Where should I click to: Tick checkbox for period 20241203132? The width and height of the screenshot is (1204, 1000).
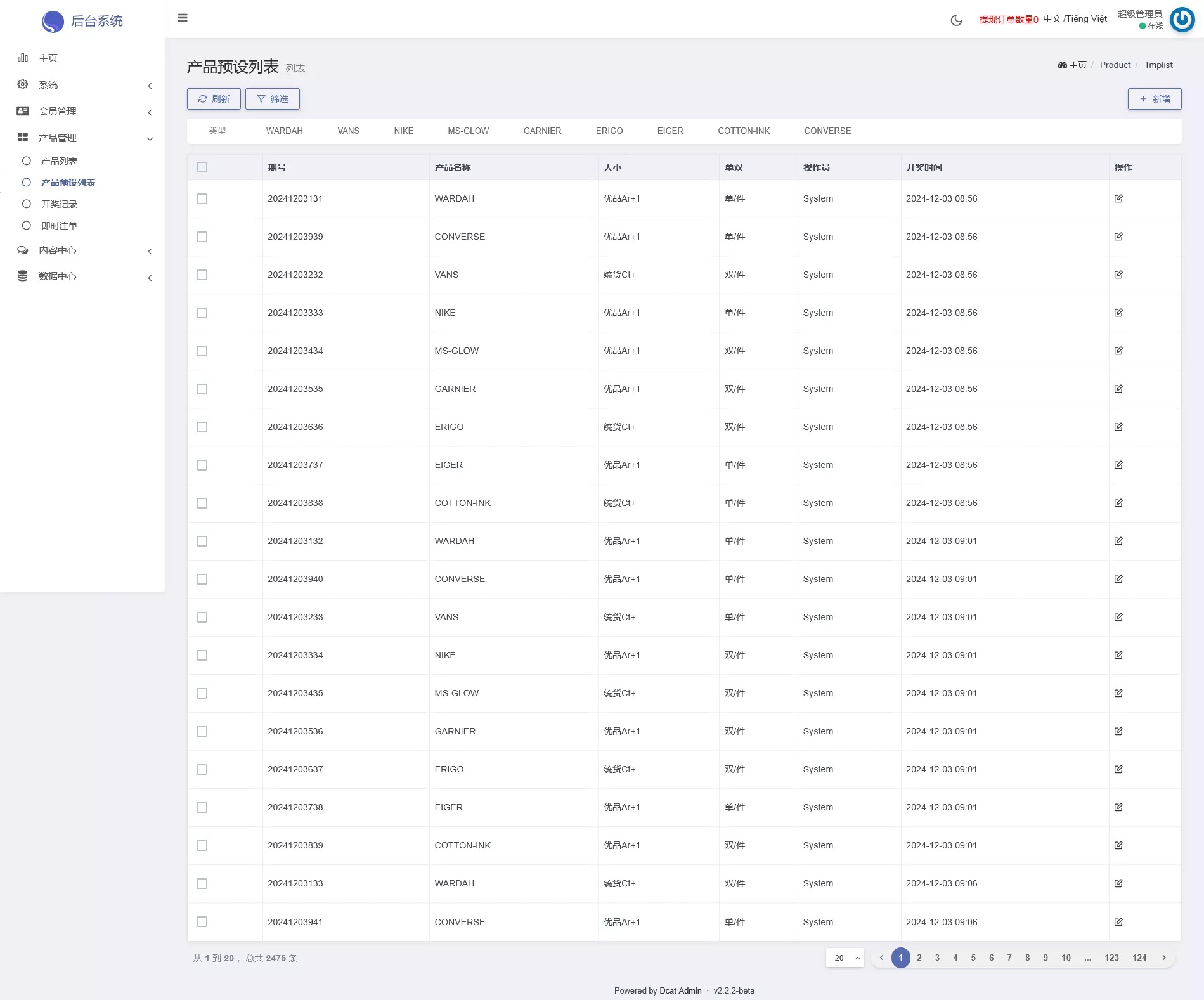pos(202,541)
